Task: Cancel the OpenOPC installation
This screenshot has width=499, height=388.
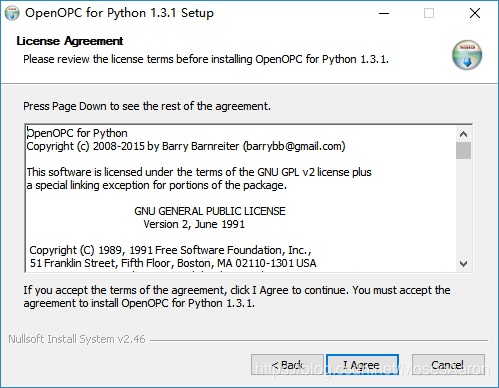Action: pyautogui.click(x=448, y=365)
